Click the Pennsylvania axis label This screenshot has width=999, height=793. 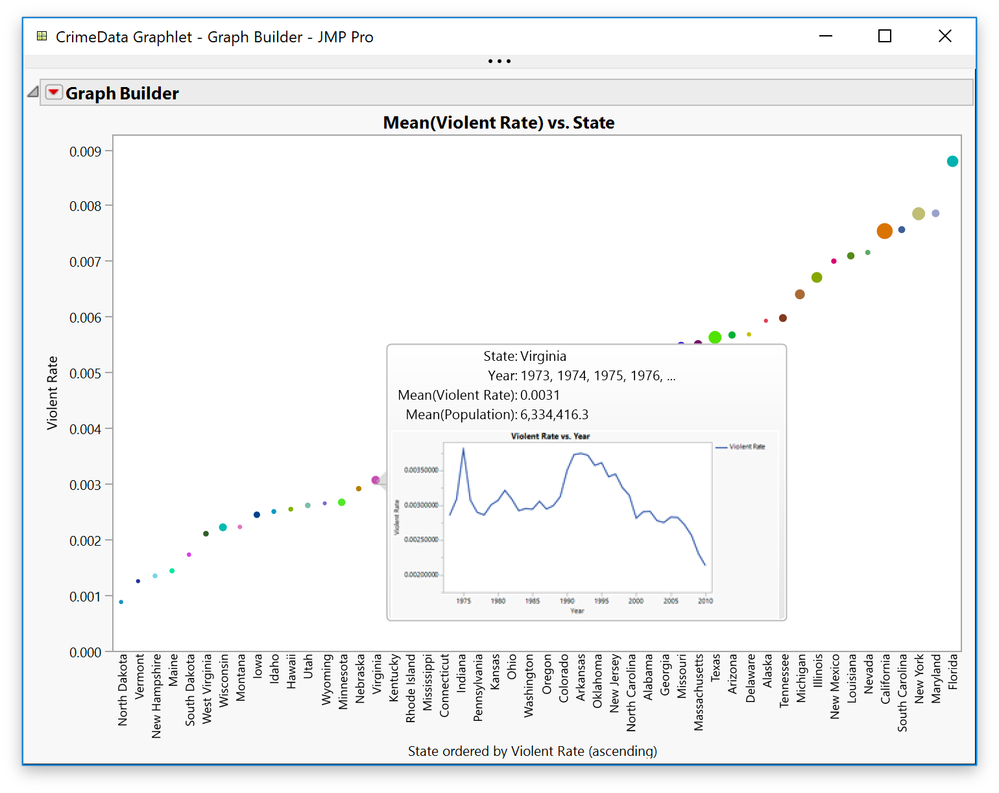click(x=478, y=688)
